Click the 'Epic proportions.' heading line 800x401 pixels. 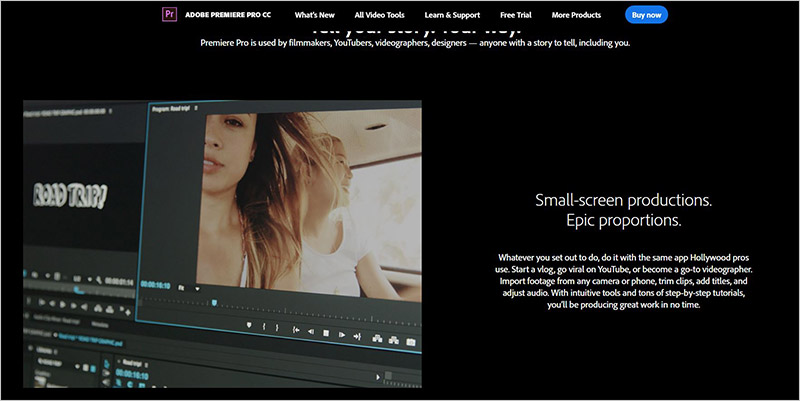point(623,220)
